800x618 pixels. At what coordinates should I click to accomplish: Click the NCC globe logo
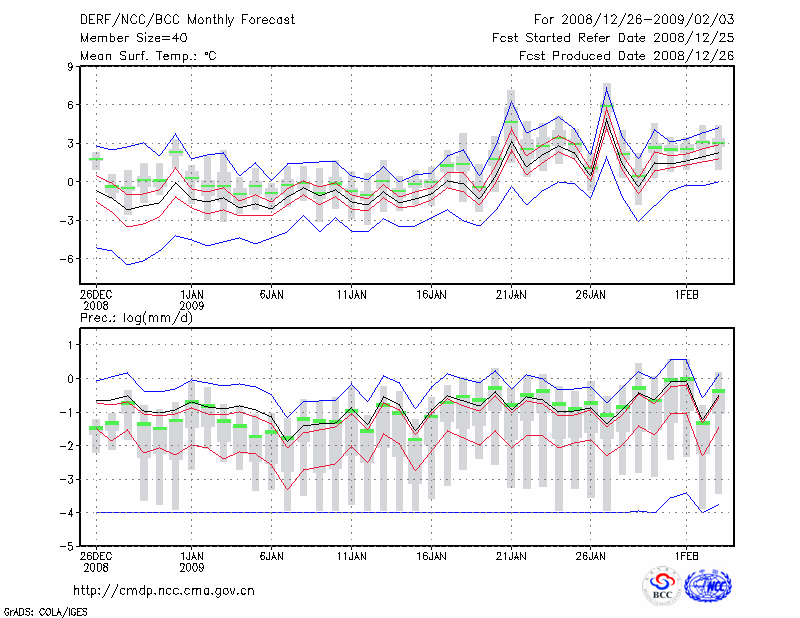coord(712,584)
